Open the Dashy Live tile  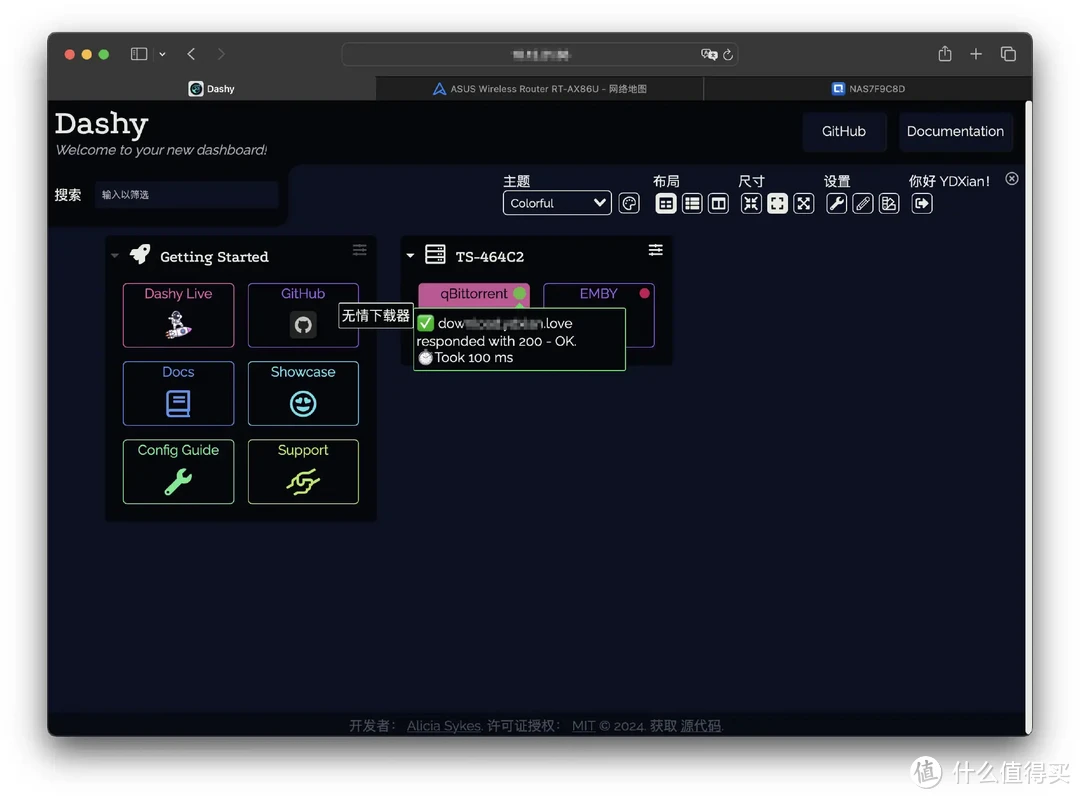tap(178, 315)
